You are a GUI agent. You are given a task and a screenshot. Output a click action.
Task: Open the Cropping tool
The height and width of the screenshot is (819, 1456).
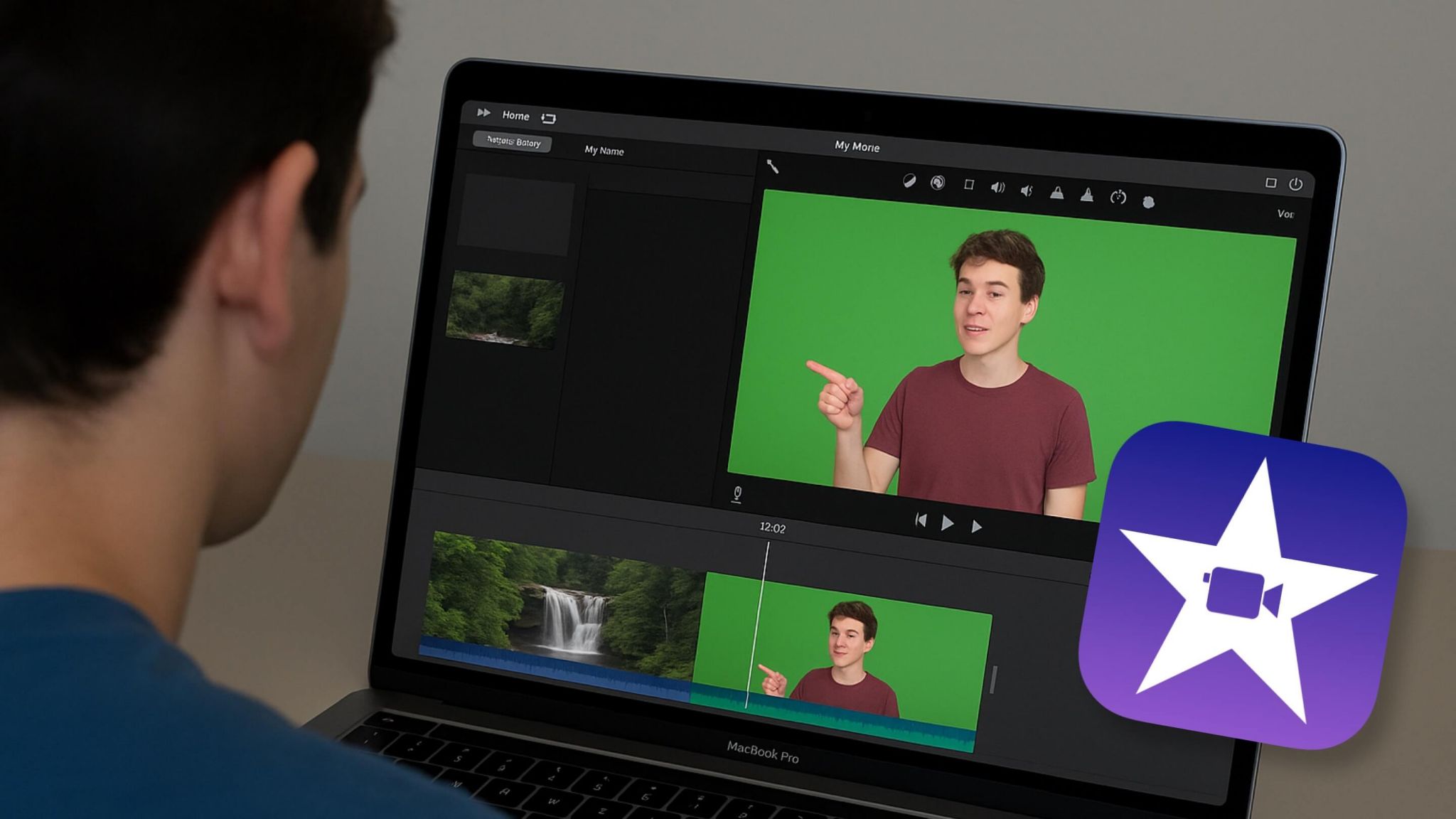coord(969,186)
